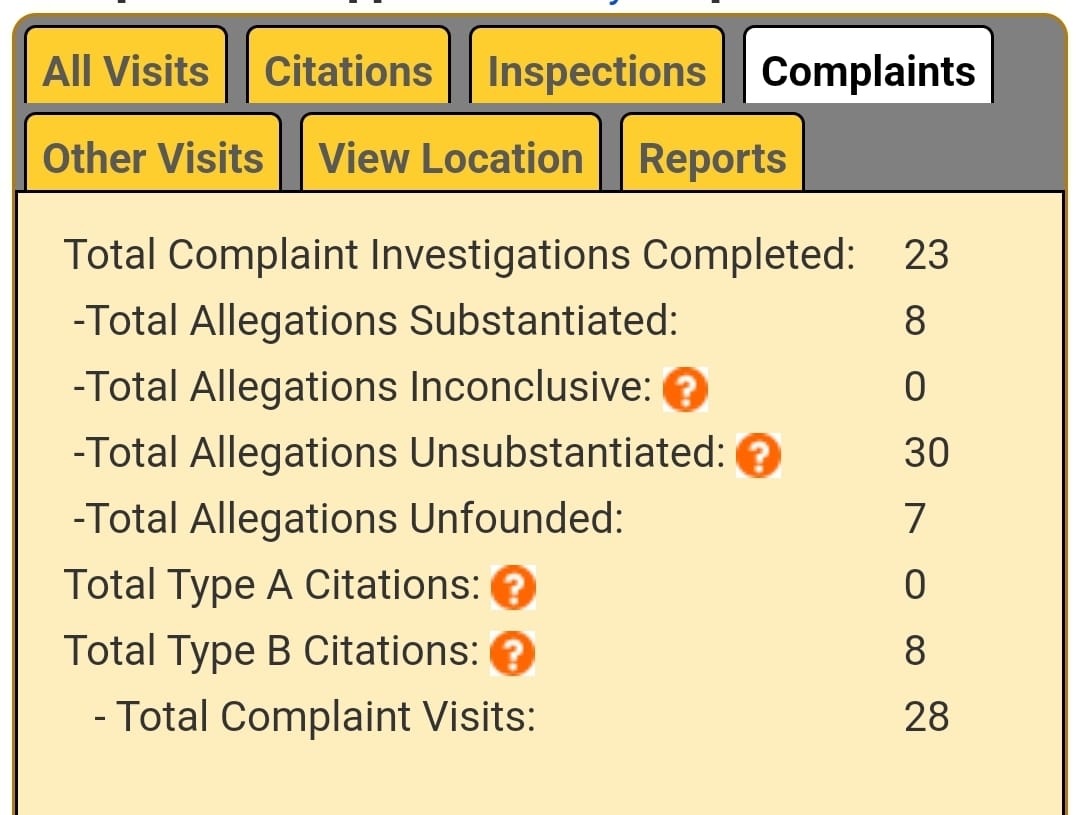Switch to the All Visits tab
The height and width of the screenshot is (815, 1080).
coord(127,71)
